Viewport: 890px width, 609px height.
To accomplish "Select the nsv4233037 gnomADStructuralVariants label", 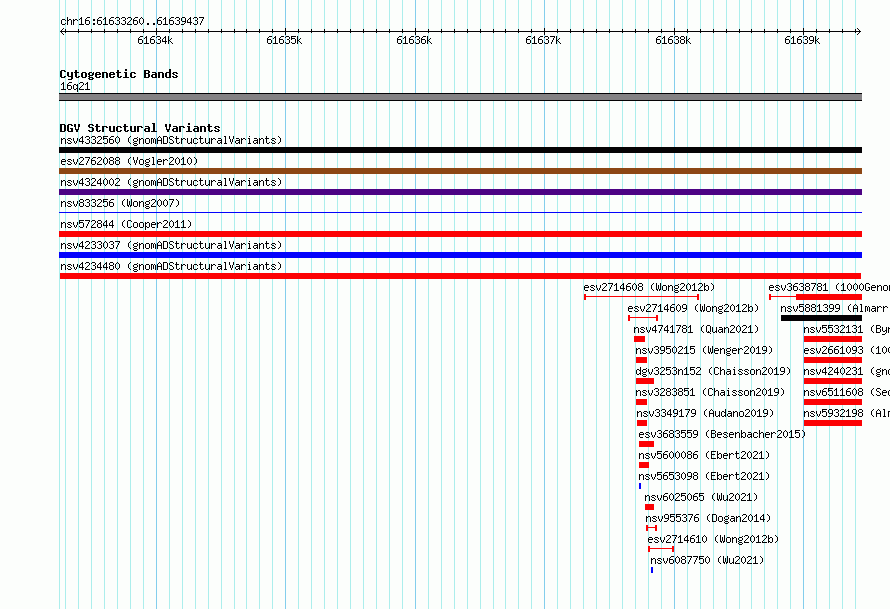I will click(x=171, y=245).
